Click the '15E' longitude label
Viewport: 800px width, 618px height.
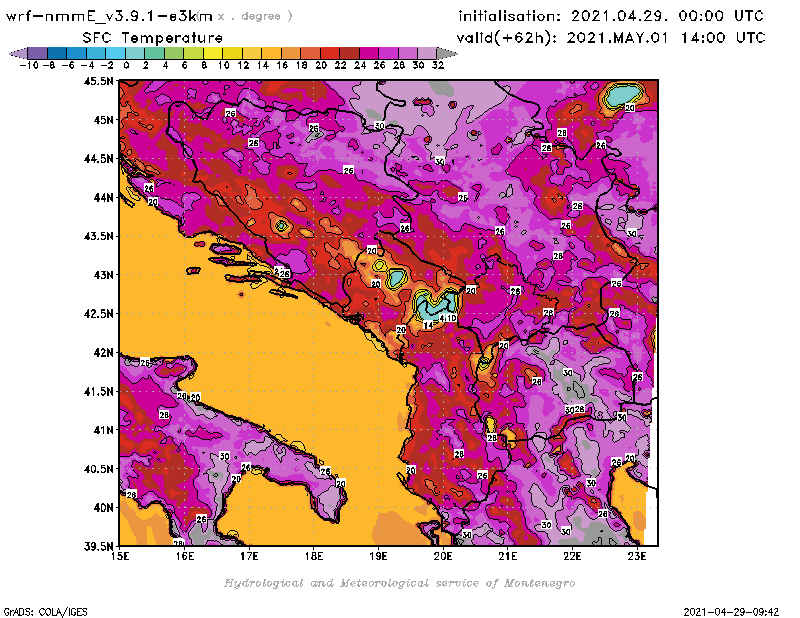120,556
